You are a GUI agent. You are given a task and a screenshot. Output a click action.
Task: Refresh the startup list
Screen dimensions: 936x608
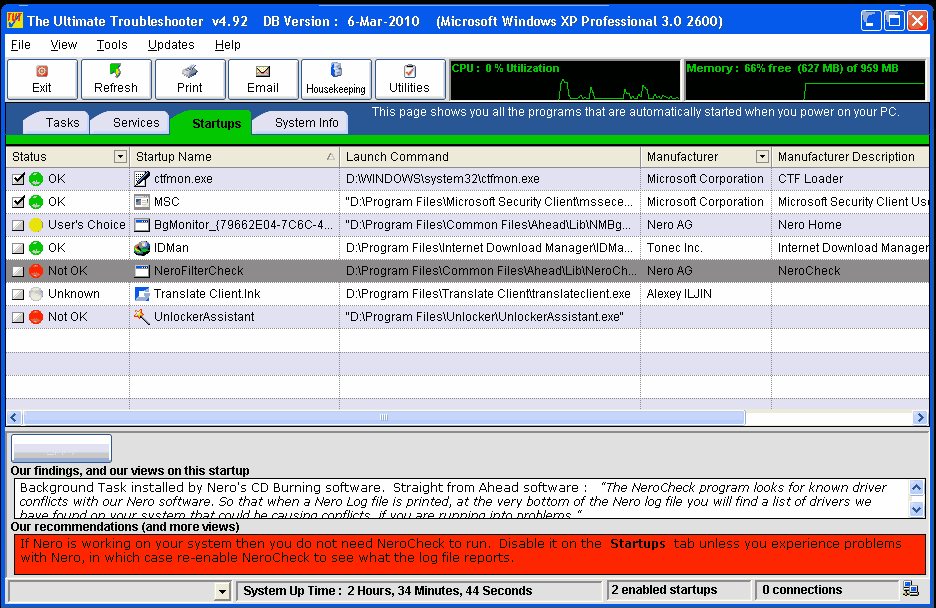click(x=116, y=79)
